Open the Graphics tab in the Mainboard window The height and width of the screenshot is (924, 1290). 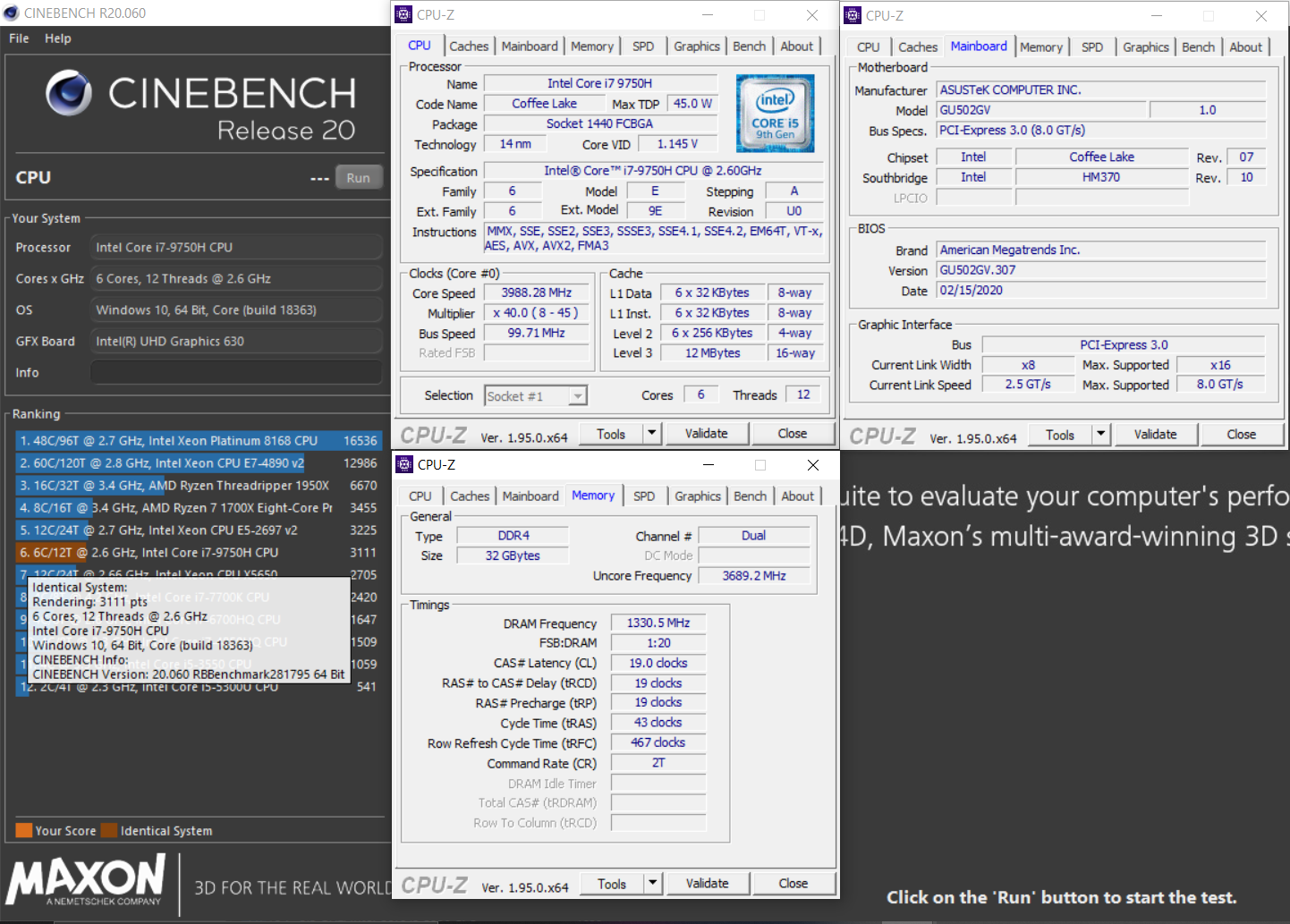(x=1146, y=47)
